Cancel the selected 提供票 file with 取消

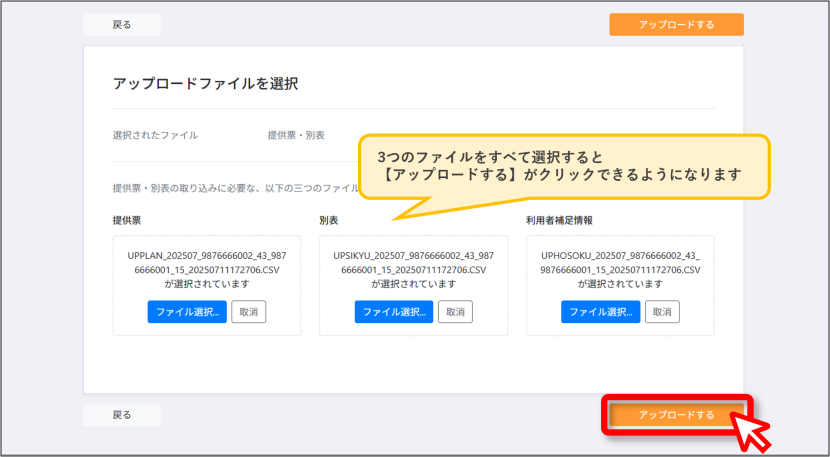point(249,312)
